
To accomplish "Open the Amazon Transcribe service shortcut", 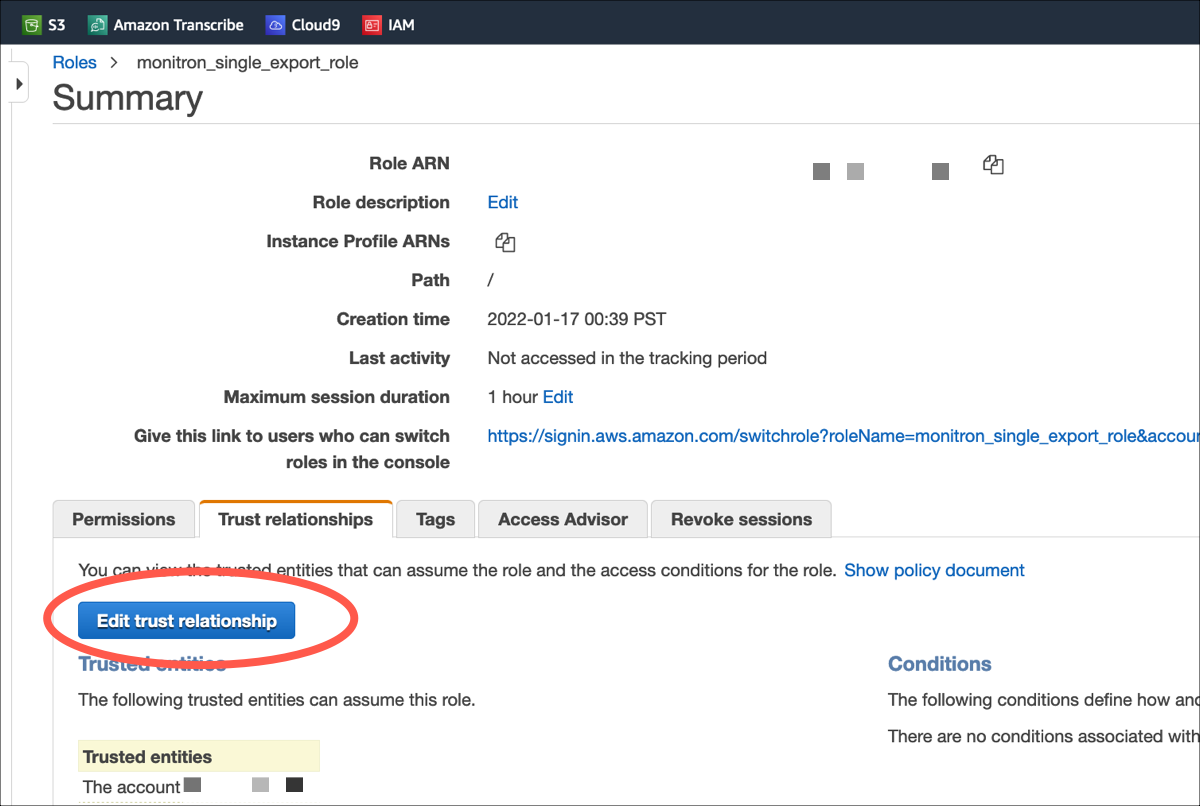I will (x=166, y=24).
